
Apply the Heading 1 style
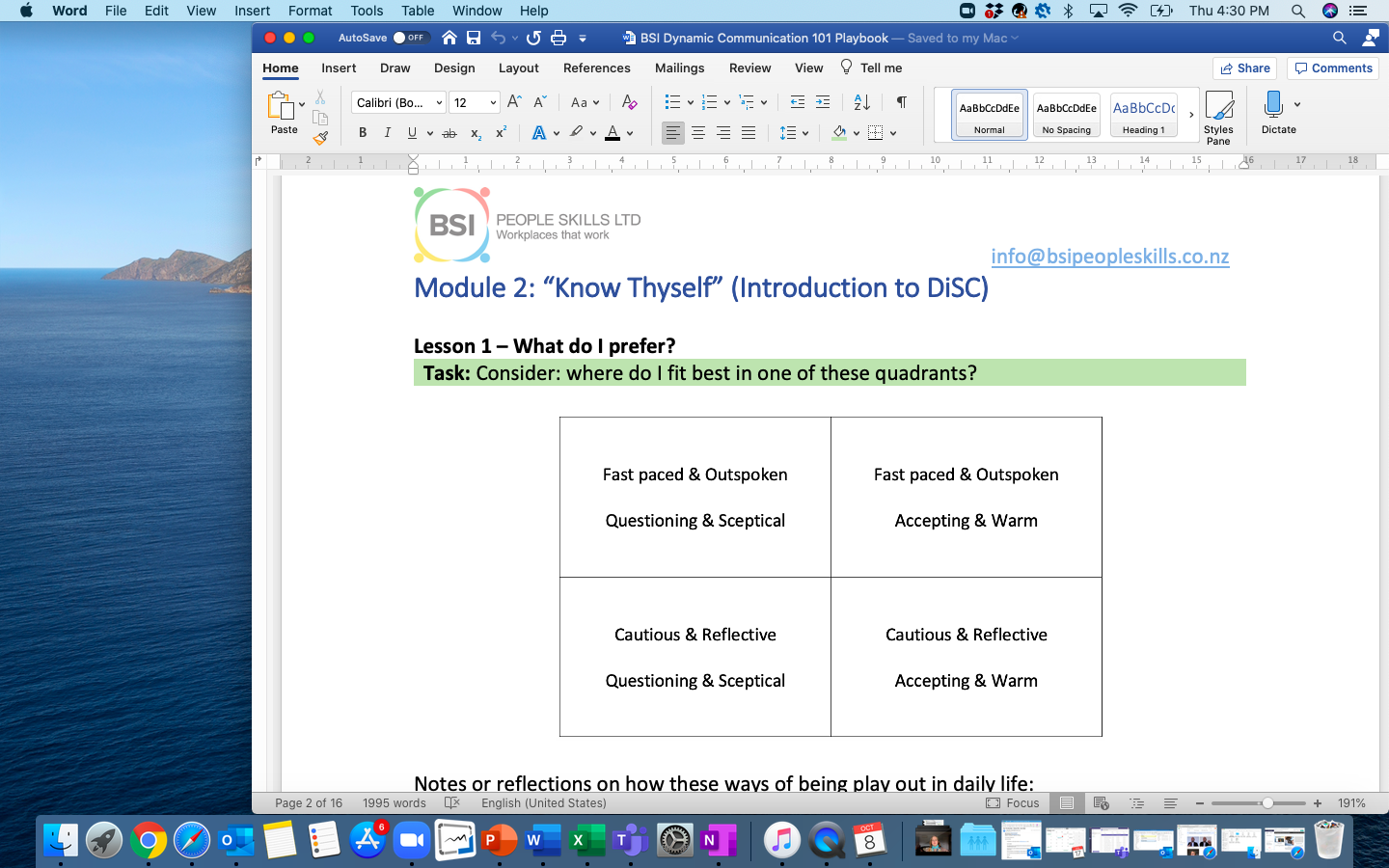tap(1144, 115)
